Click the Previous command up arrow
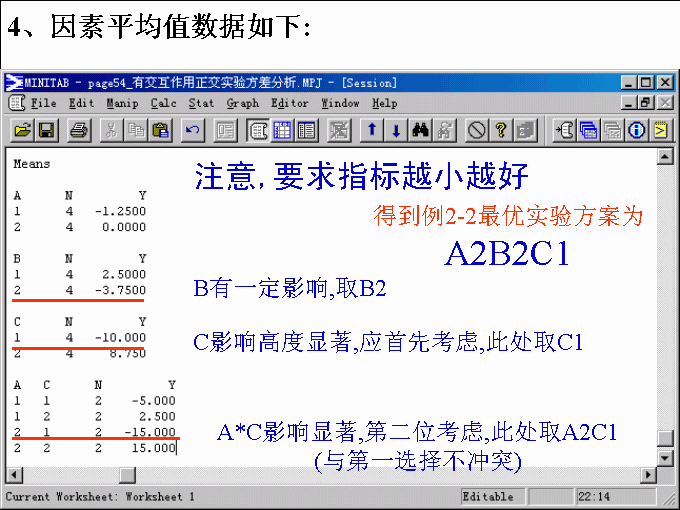 [x=372, y=129]
